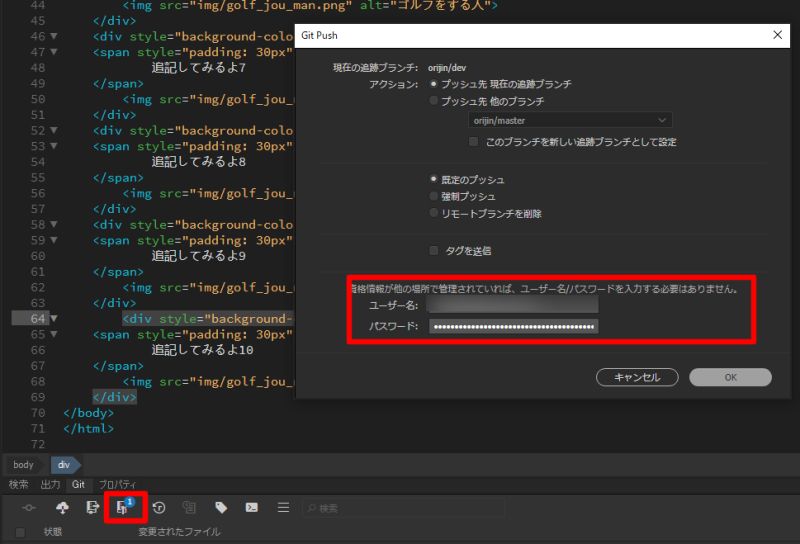
Task: Switch to the プロパティ panel tab
Action: (x=117, y=484)
